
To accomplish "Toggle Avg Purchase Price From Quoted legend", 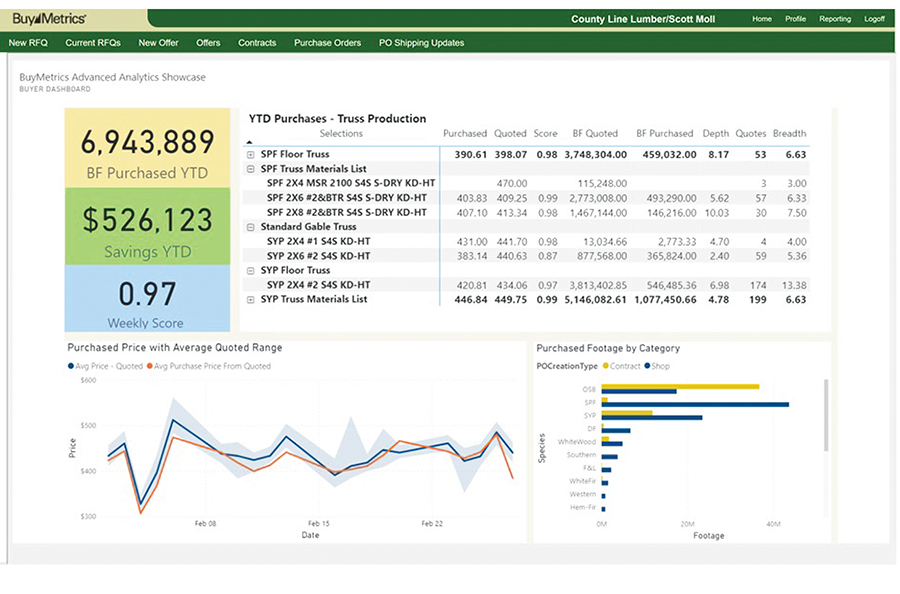I will pos(149,366).
